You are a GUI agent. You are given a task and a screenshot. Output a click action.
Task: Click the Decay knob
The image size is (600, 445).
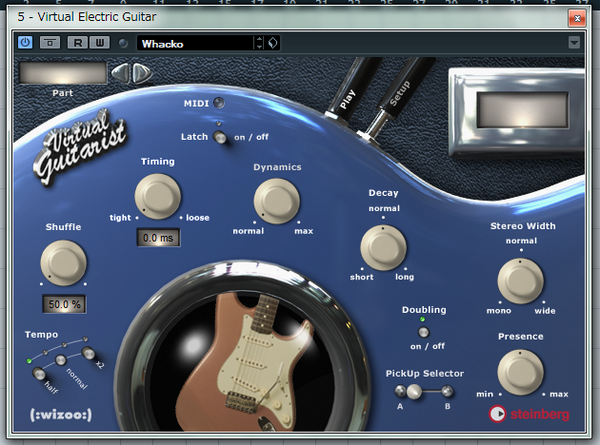(383, 248)
